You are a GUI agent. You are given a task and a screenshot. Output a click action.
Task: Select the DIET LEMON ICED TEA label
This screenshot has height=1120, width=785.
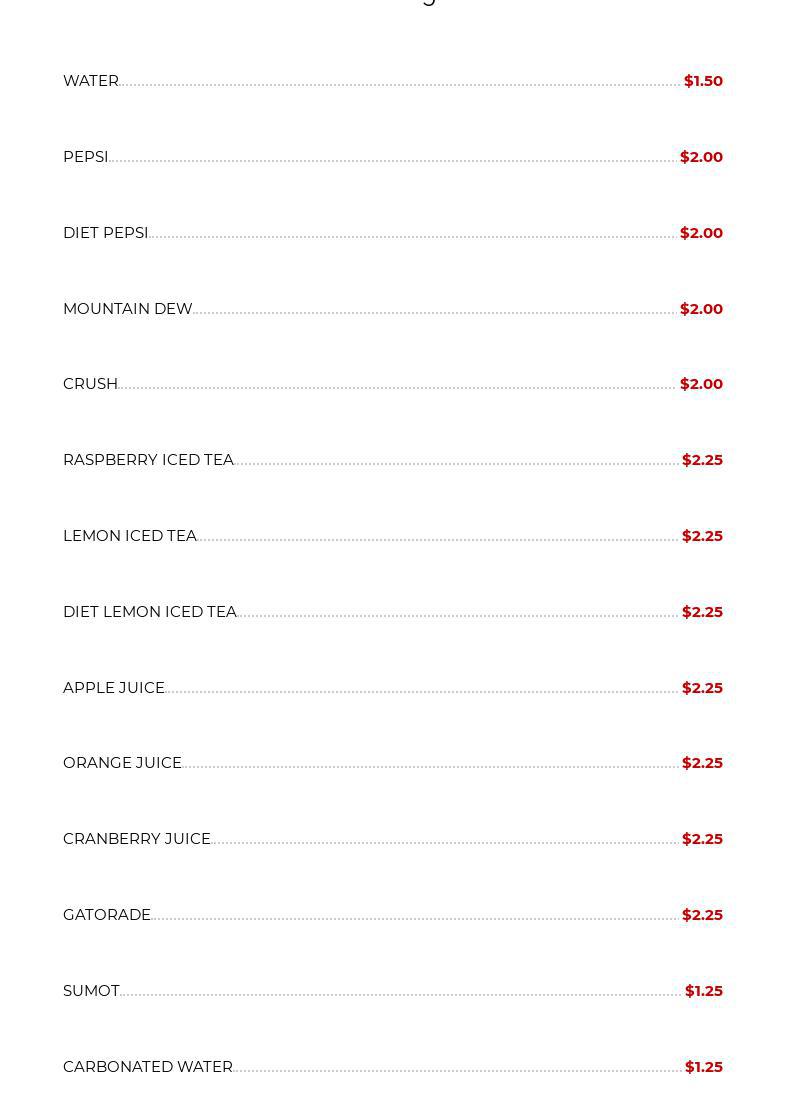click(149, 612)
